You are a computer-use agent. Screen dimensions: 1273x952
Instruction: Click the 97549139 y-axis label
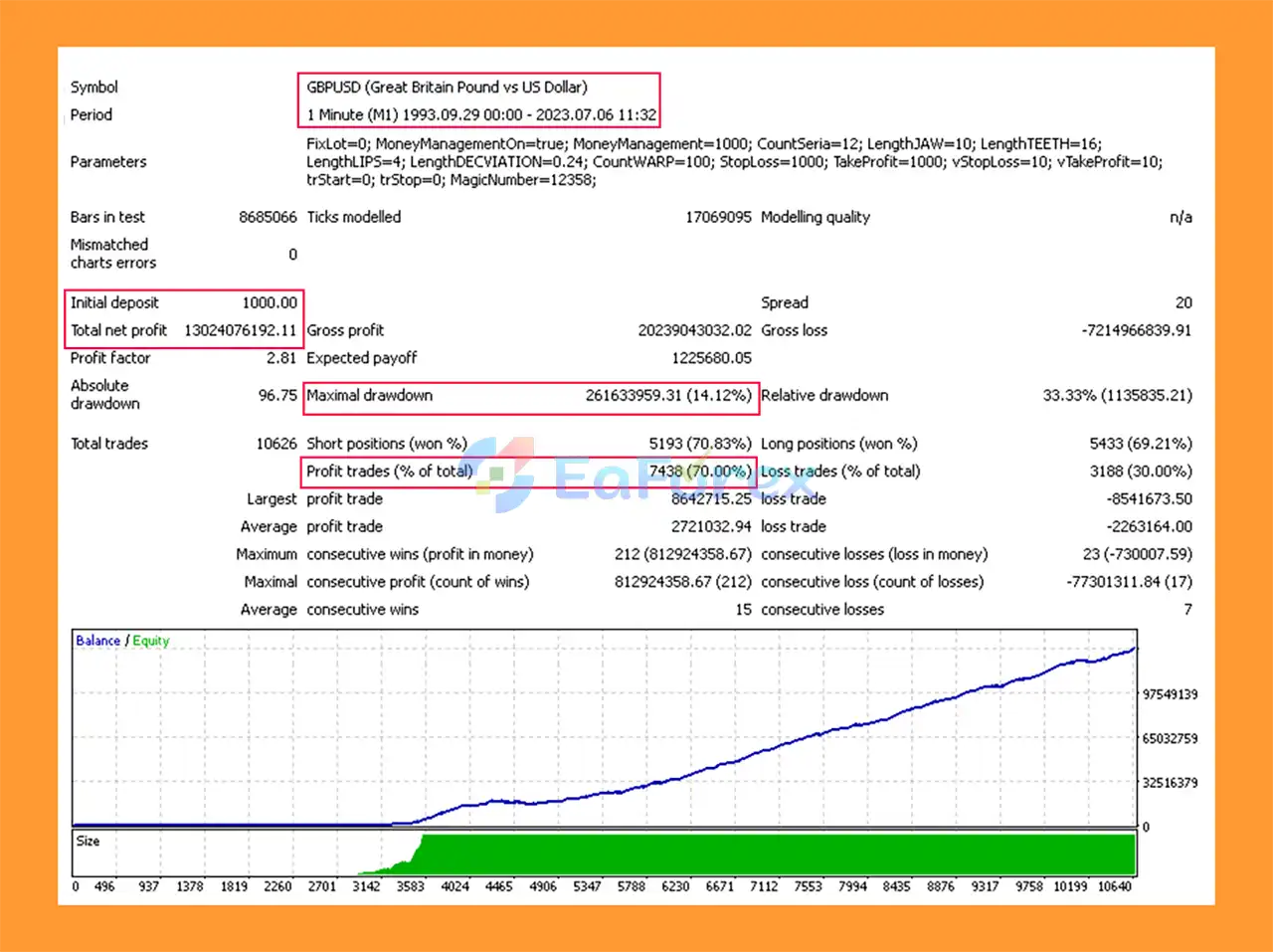pos(1170,694)
